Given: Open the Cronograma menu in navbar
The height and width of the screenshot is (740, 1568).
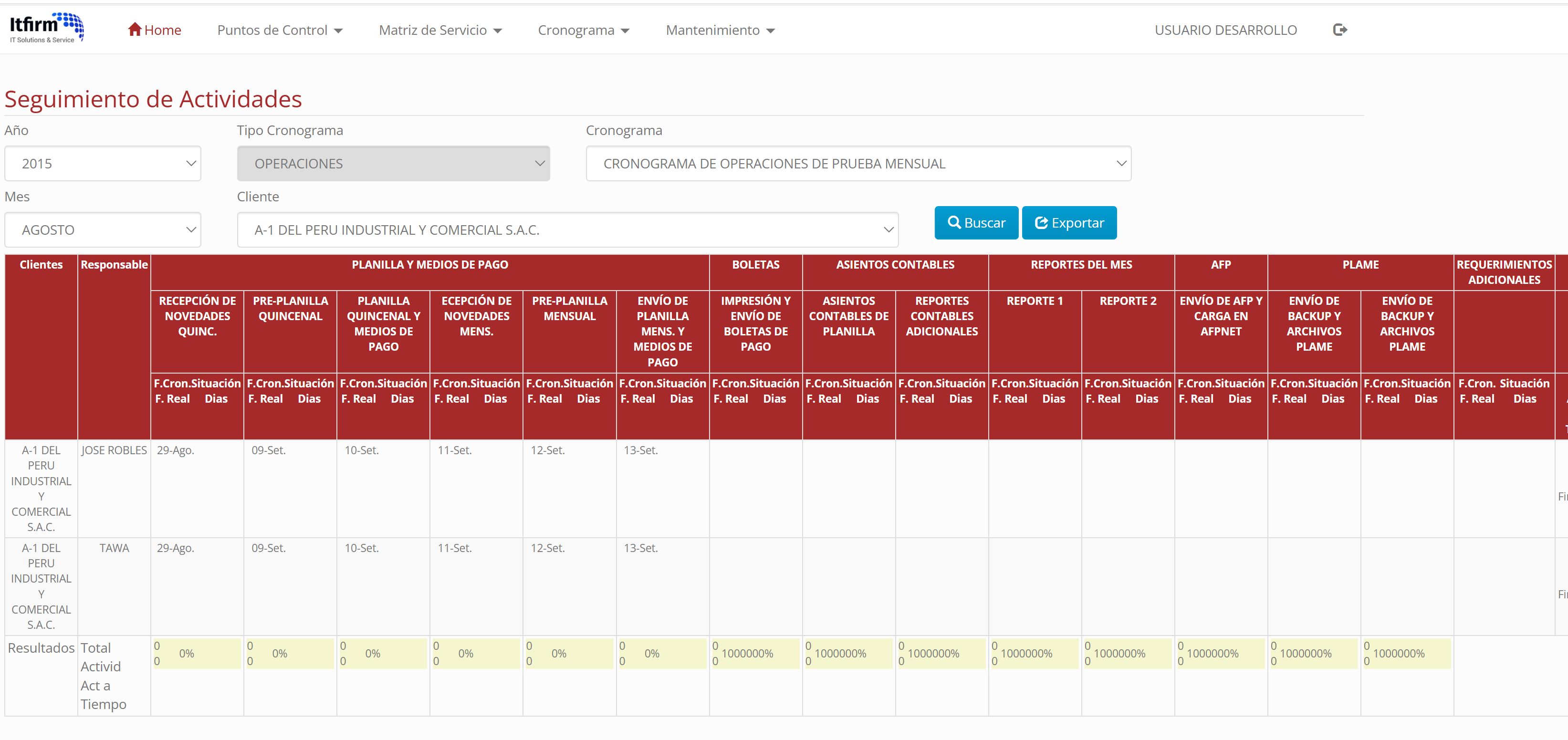Looking at the screenshot, I should coord(577,30).
